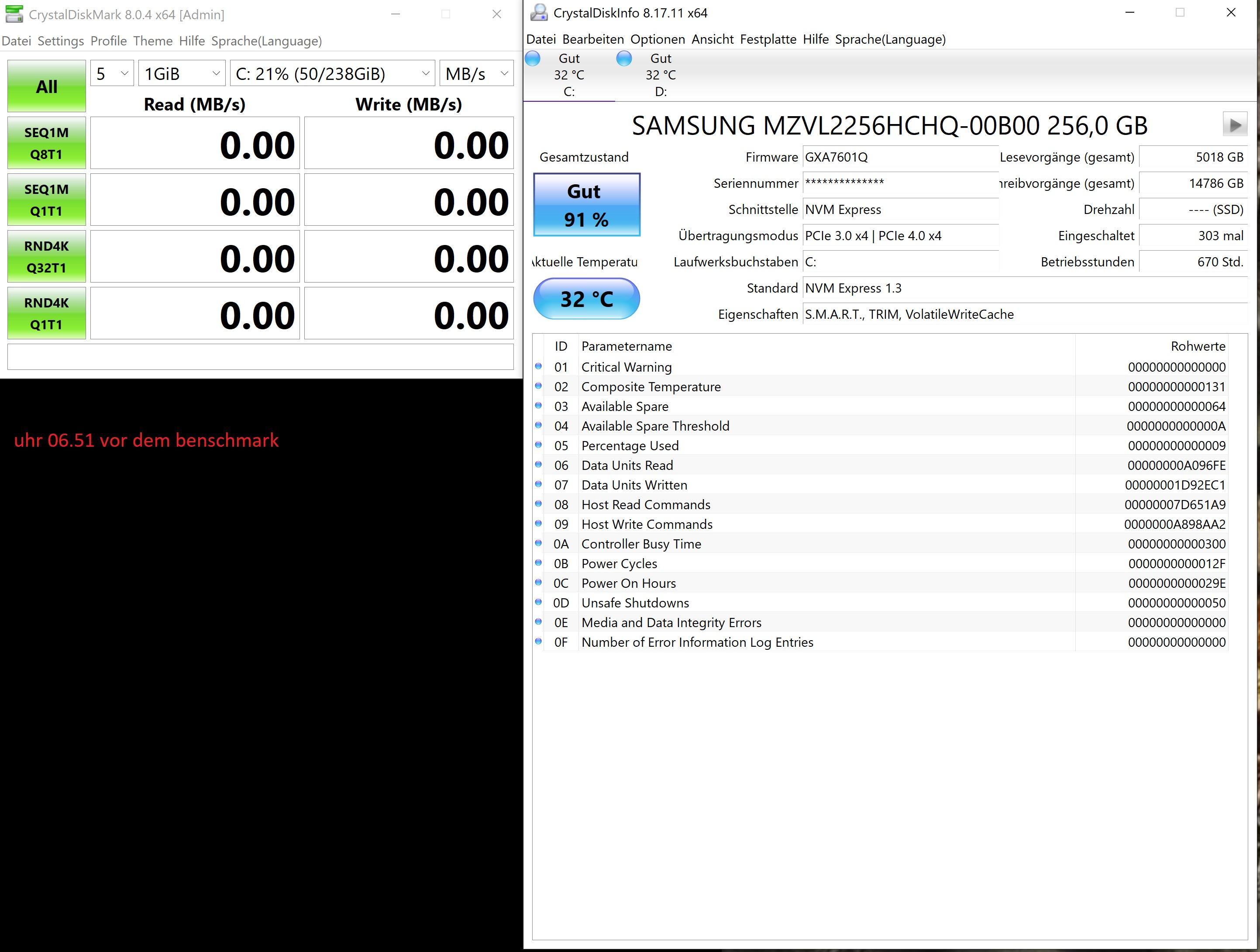Viewport: 1260px width, 952px height.
Task: Click the Übertragungsmodus value PCIe 3.0 x4
Action: coord(901,236)
